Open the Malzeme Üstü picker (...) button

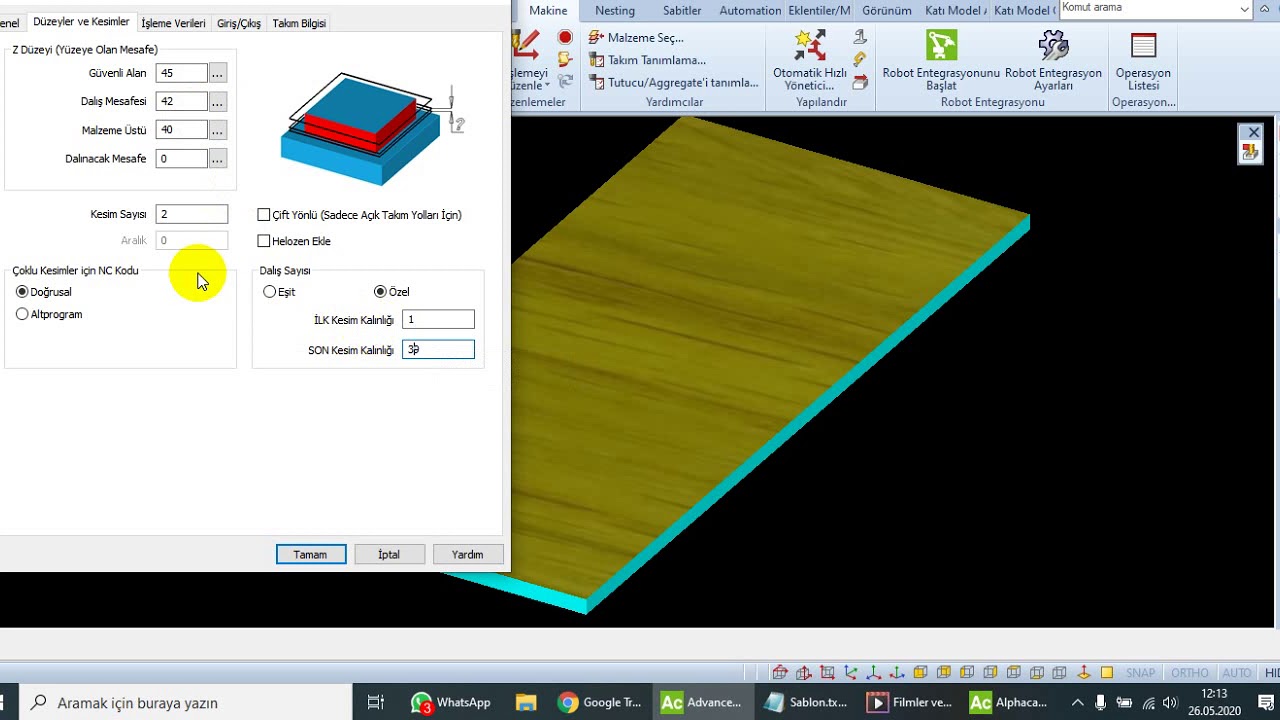pyautogui.click(x=217, y=130)
